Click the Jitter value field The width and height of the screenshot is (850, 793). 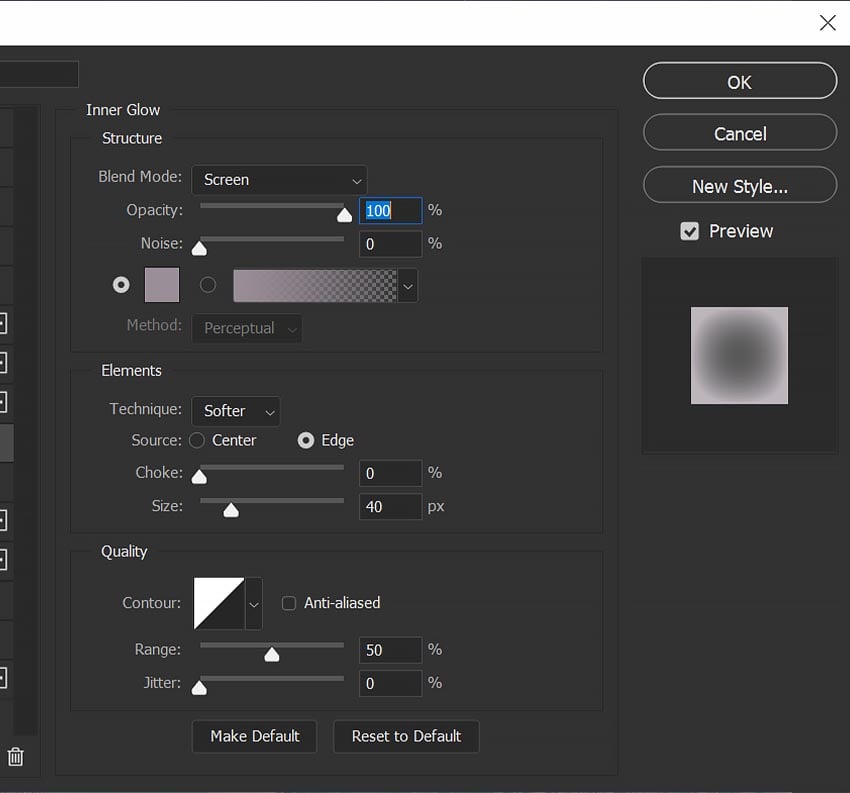point(390,684)
